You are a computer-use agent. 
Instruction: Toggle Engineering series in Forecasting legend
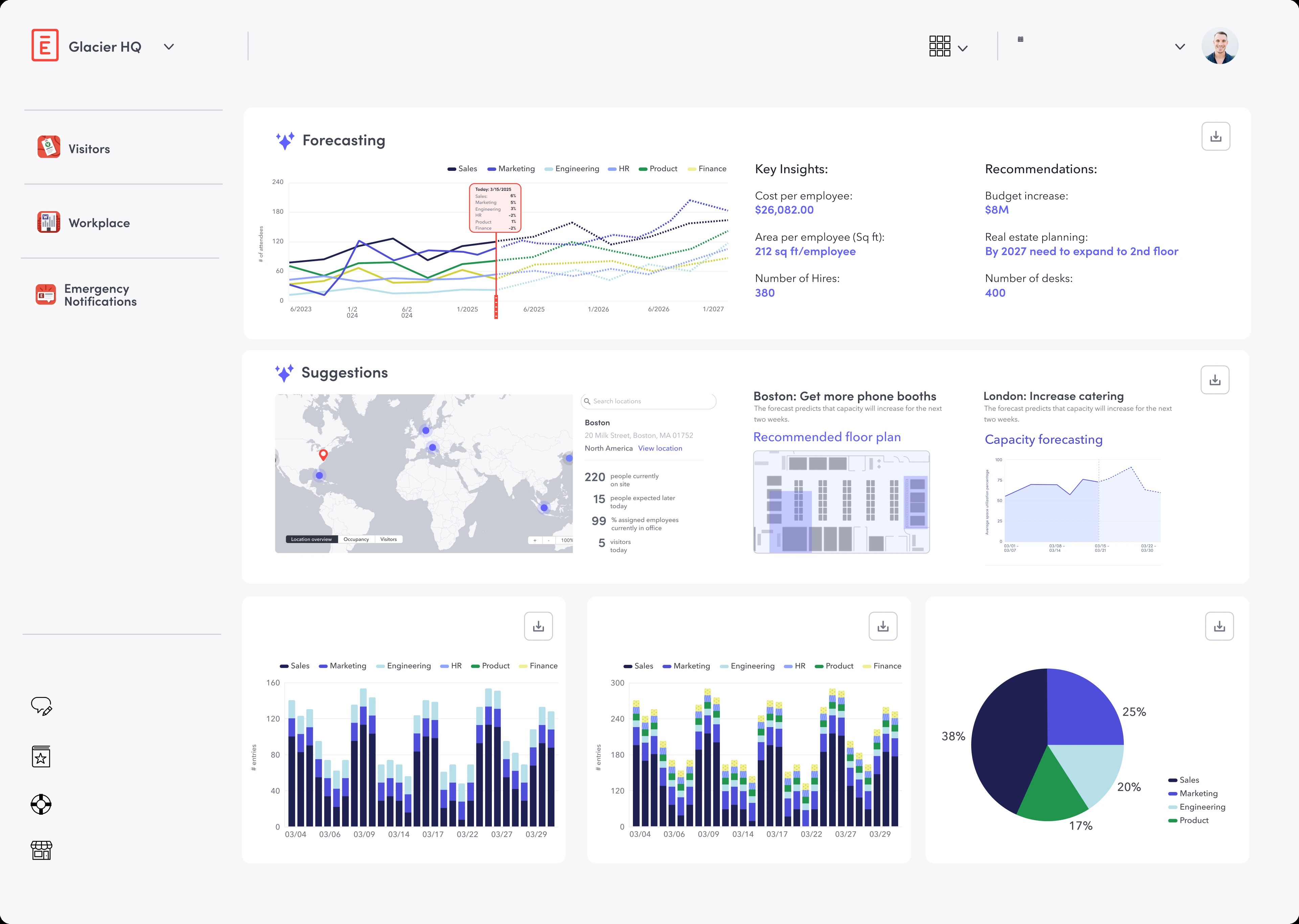tap(572, 169)
